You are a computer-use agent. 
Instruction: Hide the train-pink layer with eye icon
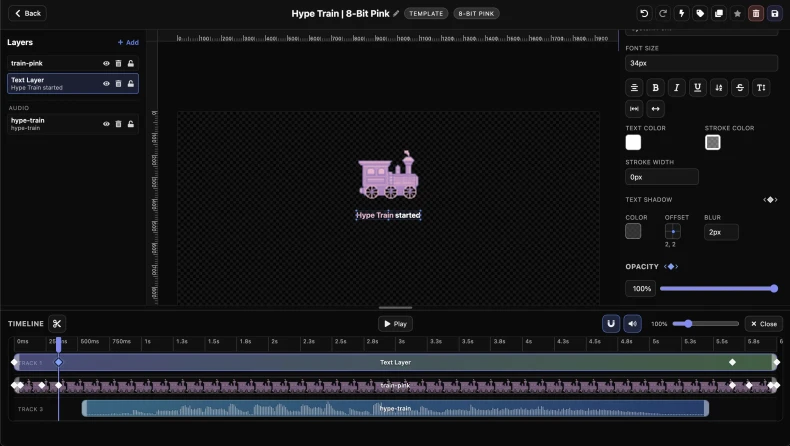106,63
